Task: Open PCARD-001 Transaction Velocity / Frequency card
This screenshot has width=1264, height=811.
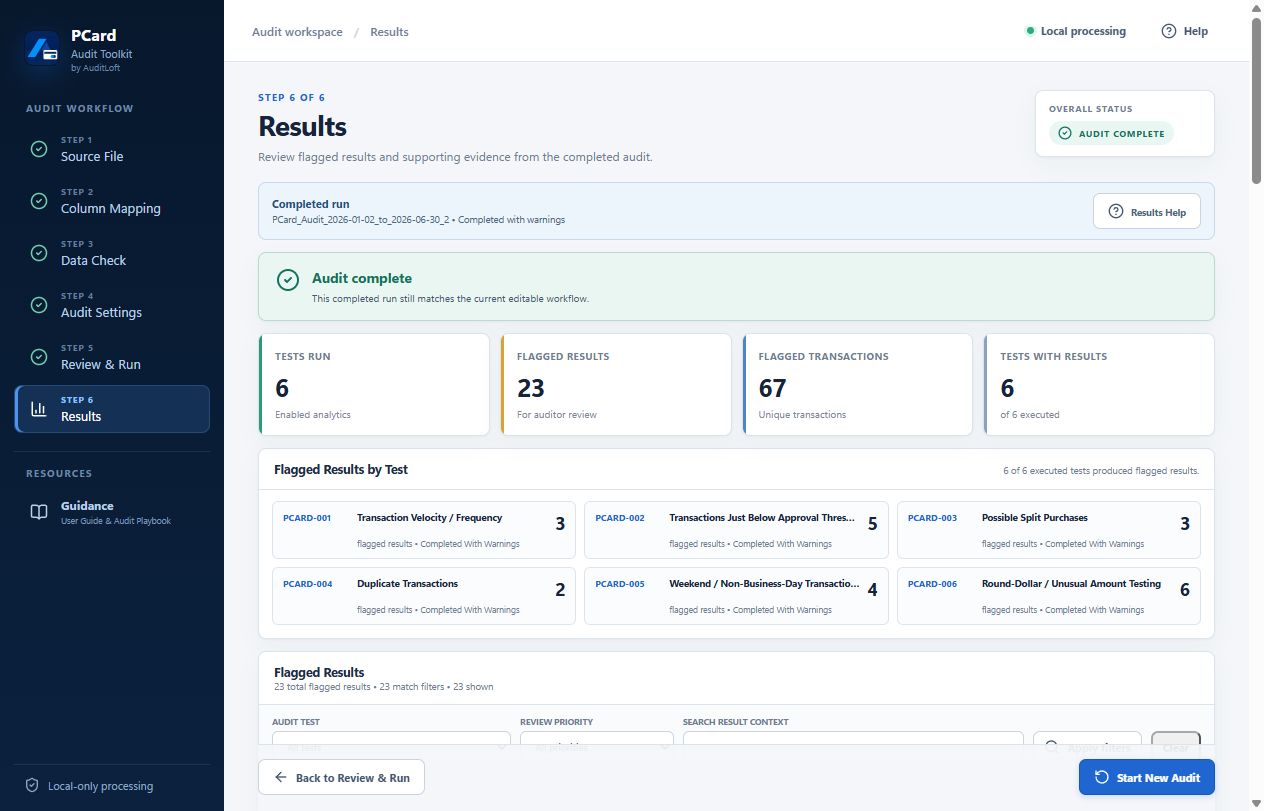Action: tap(424, 530)
